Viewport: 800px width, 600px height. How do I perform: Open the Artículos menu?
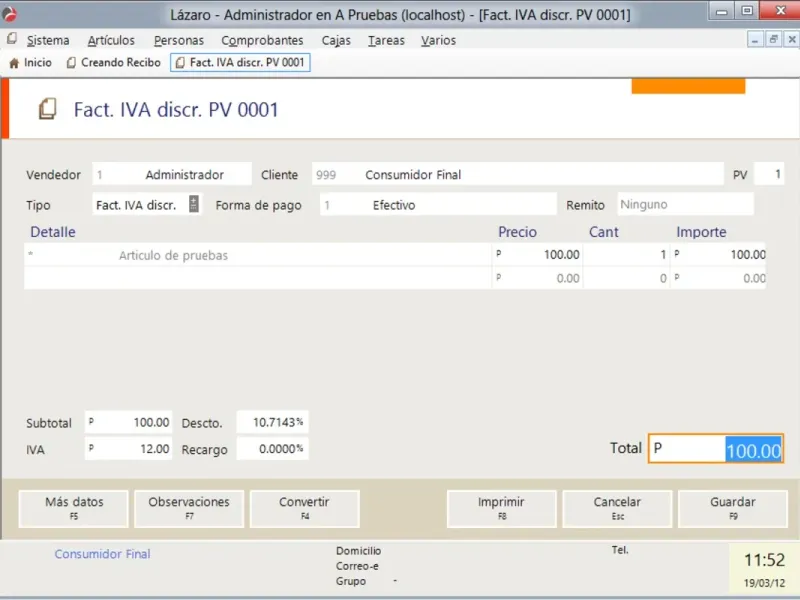tap(111, 40)
